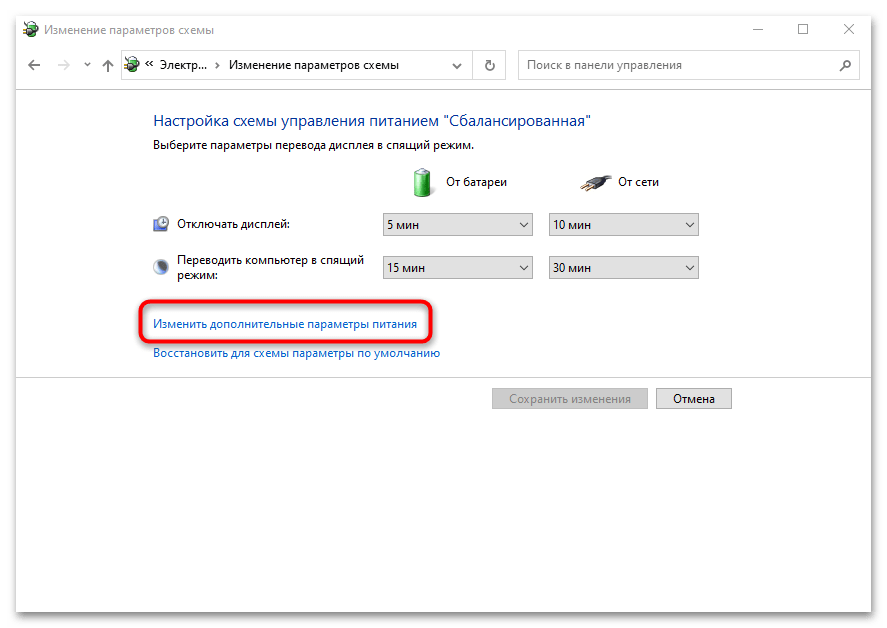
Task: Refresh the page with the reload icon
Action: (x=489, y=66)
